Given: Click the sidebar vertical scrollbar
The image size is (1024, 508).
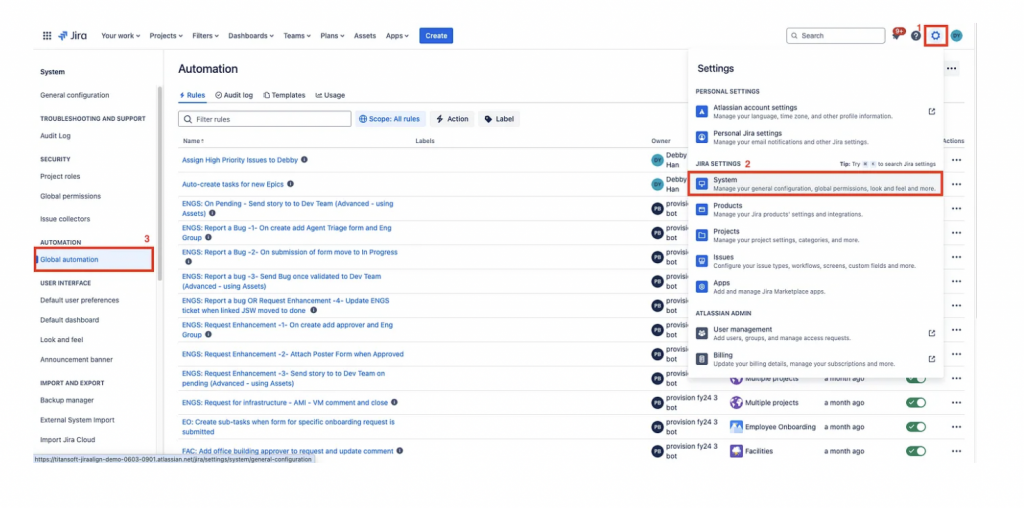Looking at the screenshot, I should pyautogui.click(x=159, y=183).
